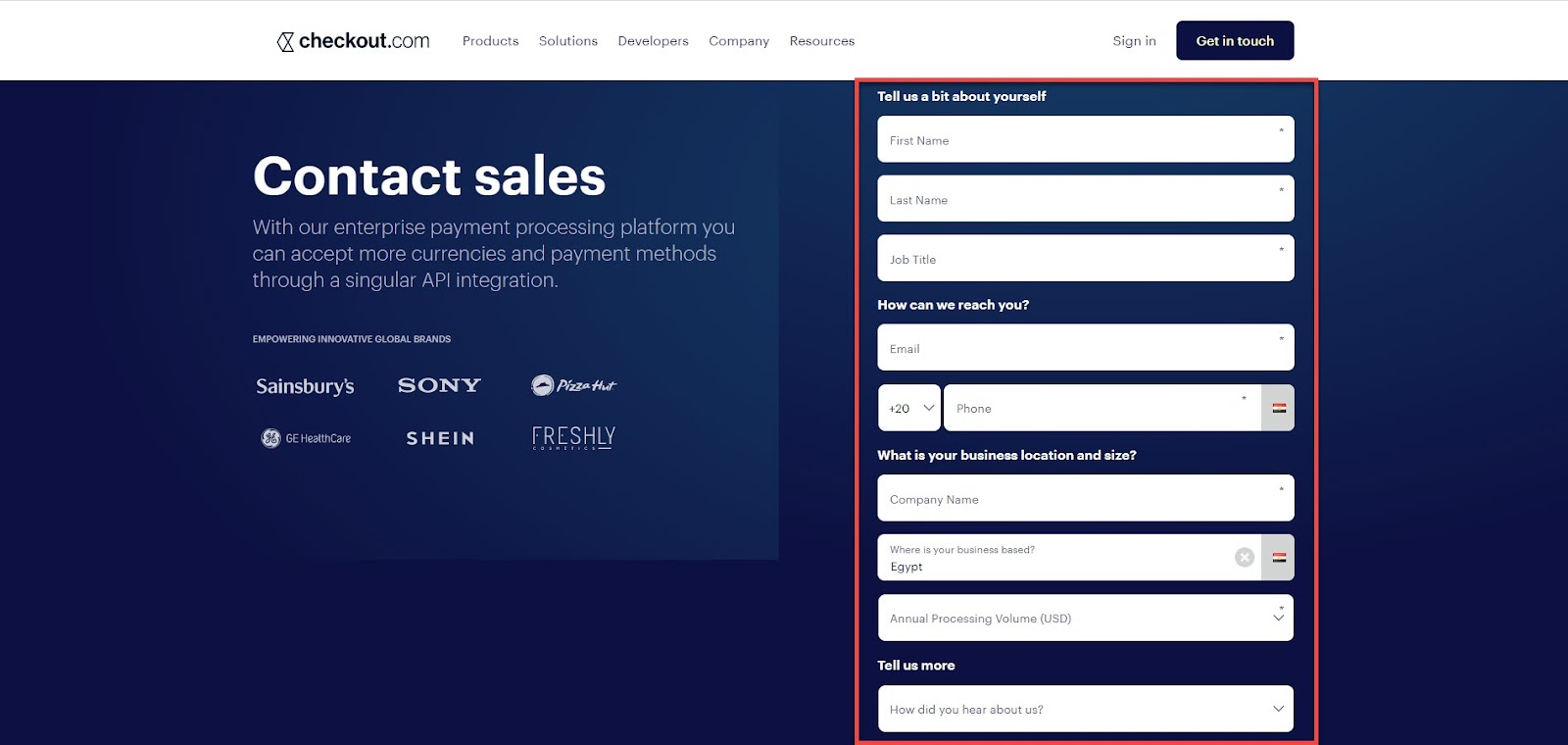Open the Products menu

pyautogui.click(x=491, y=41)
